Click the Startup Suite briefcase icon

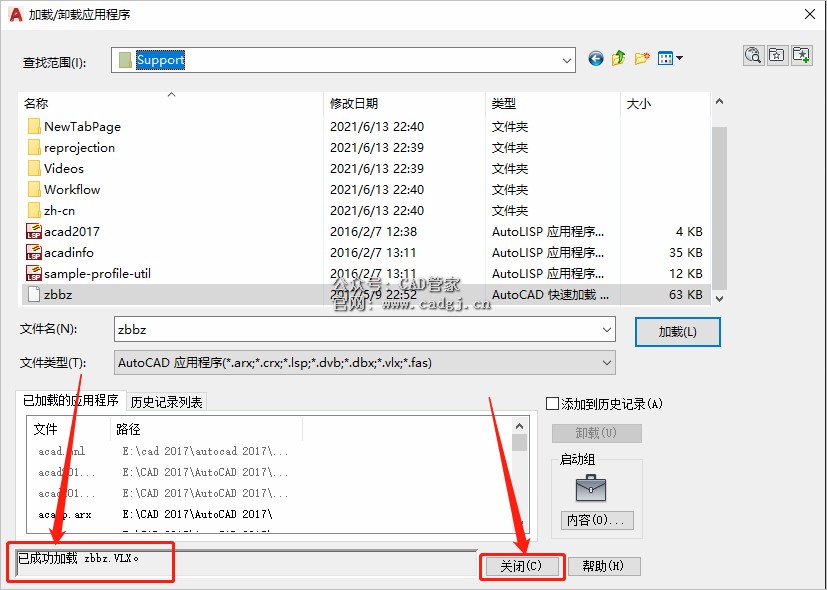point(591,488)
